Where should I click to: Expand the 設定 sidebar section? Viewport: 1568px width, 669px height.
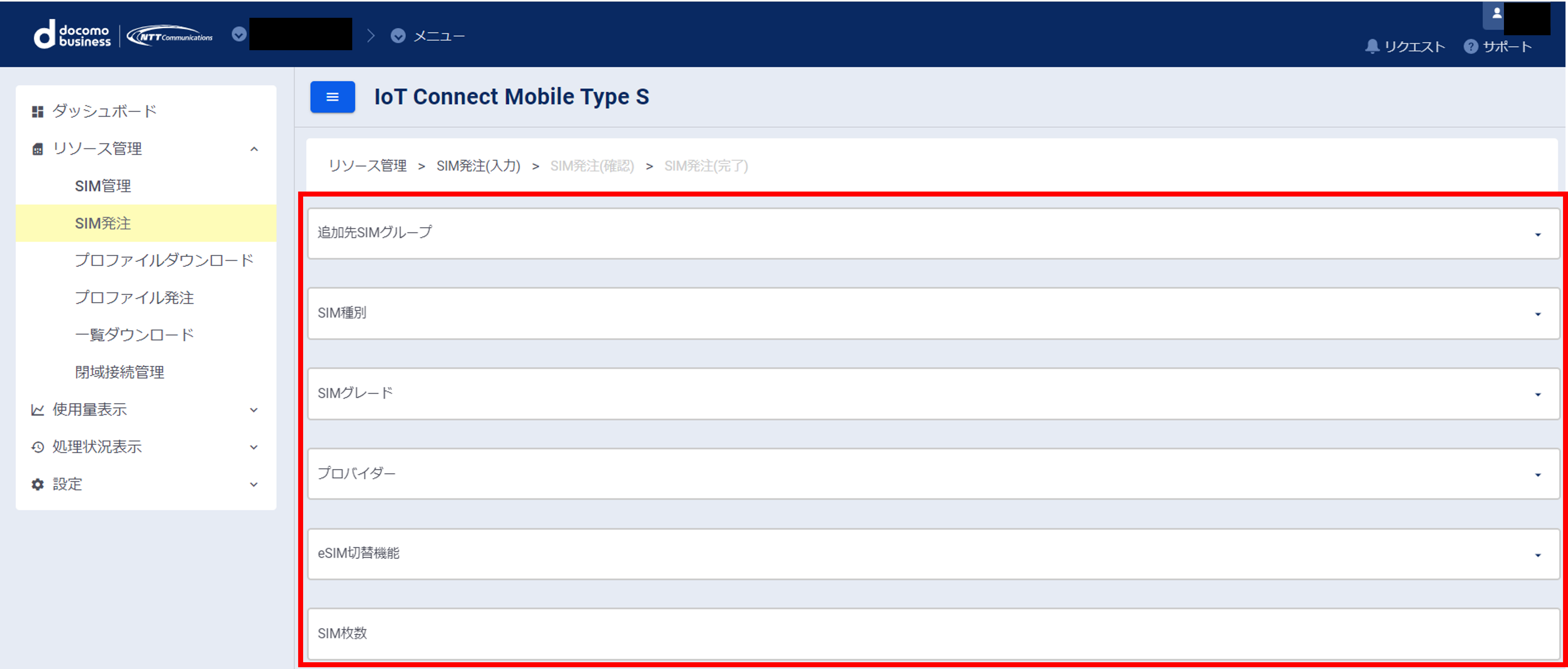click(254, 484)
